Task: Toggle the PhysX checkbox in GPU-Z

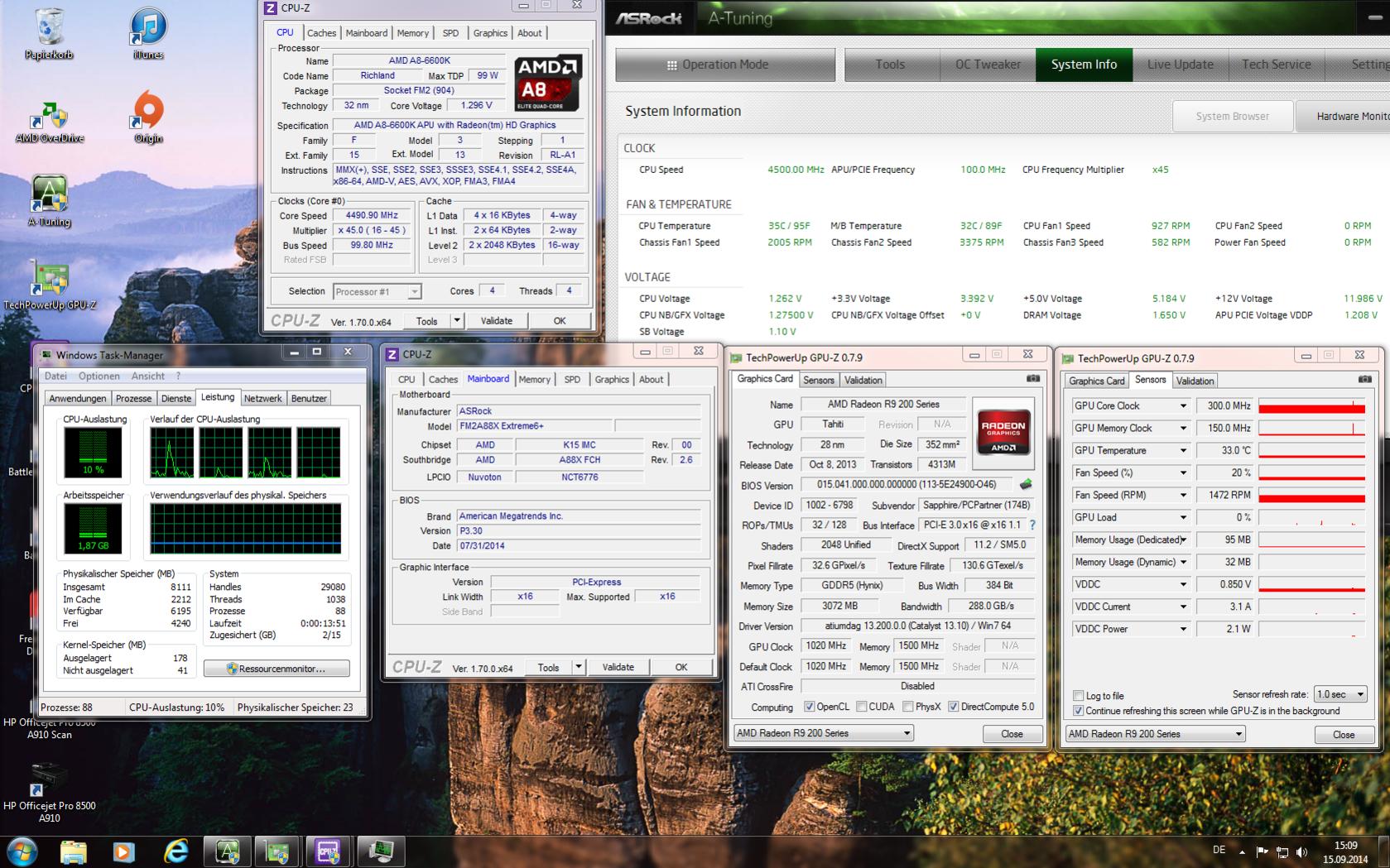Action: [908, 707]
